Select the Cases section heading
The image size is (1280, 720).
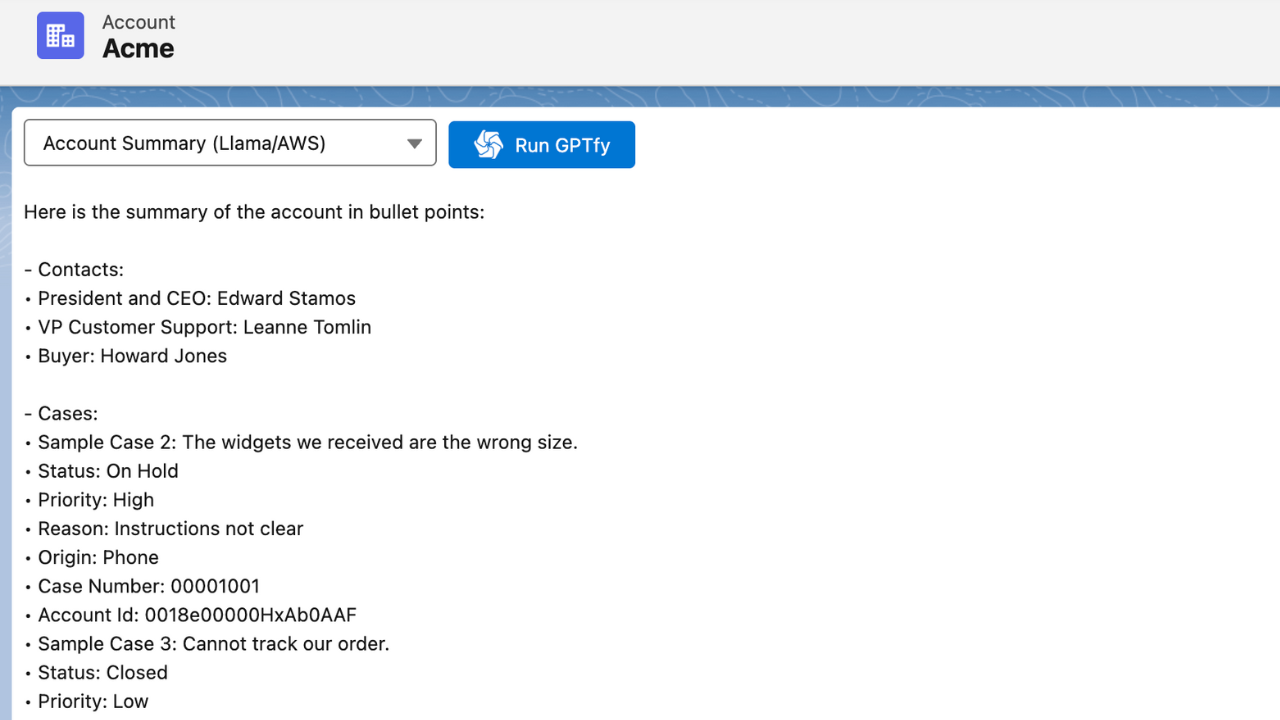(x=68, y=414)
